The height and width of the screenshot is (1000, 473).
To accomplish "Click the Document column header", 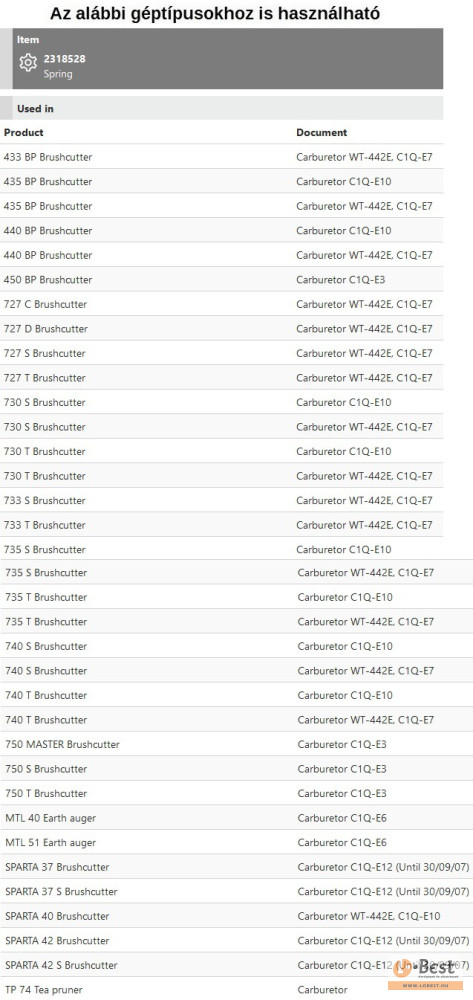I will click(321, 133).
